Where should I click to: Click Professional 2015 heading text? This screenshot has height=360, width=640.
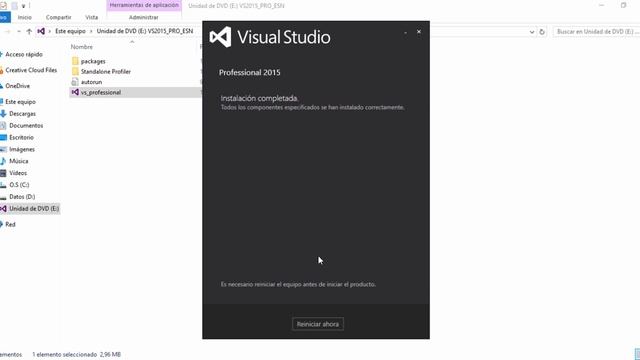point(249,73)
